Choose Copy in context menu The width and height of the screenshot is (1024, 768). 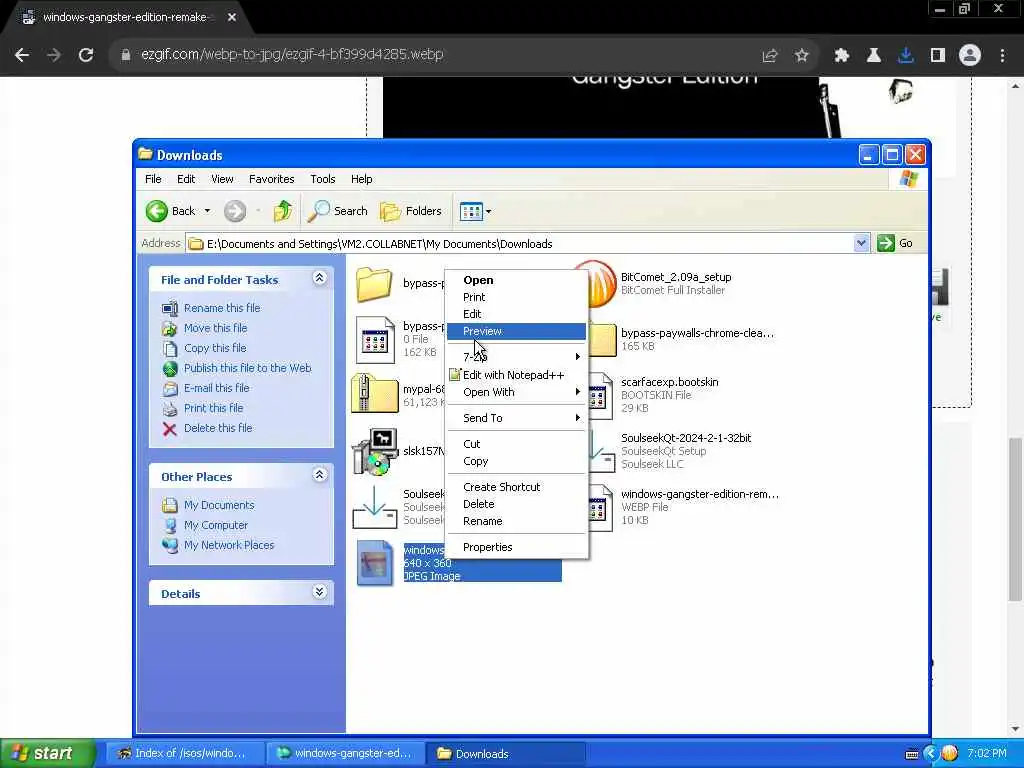pyautogui.click(x=516, y=461)
